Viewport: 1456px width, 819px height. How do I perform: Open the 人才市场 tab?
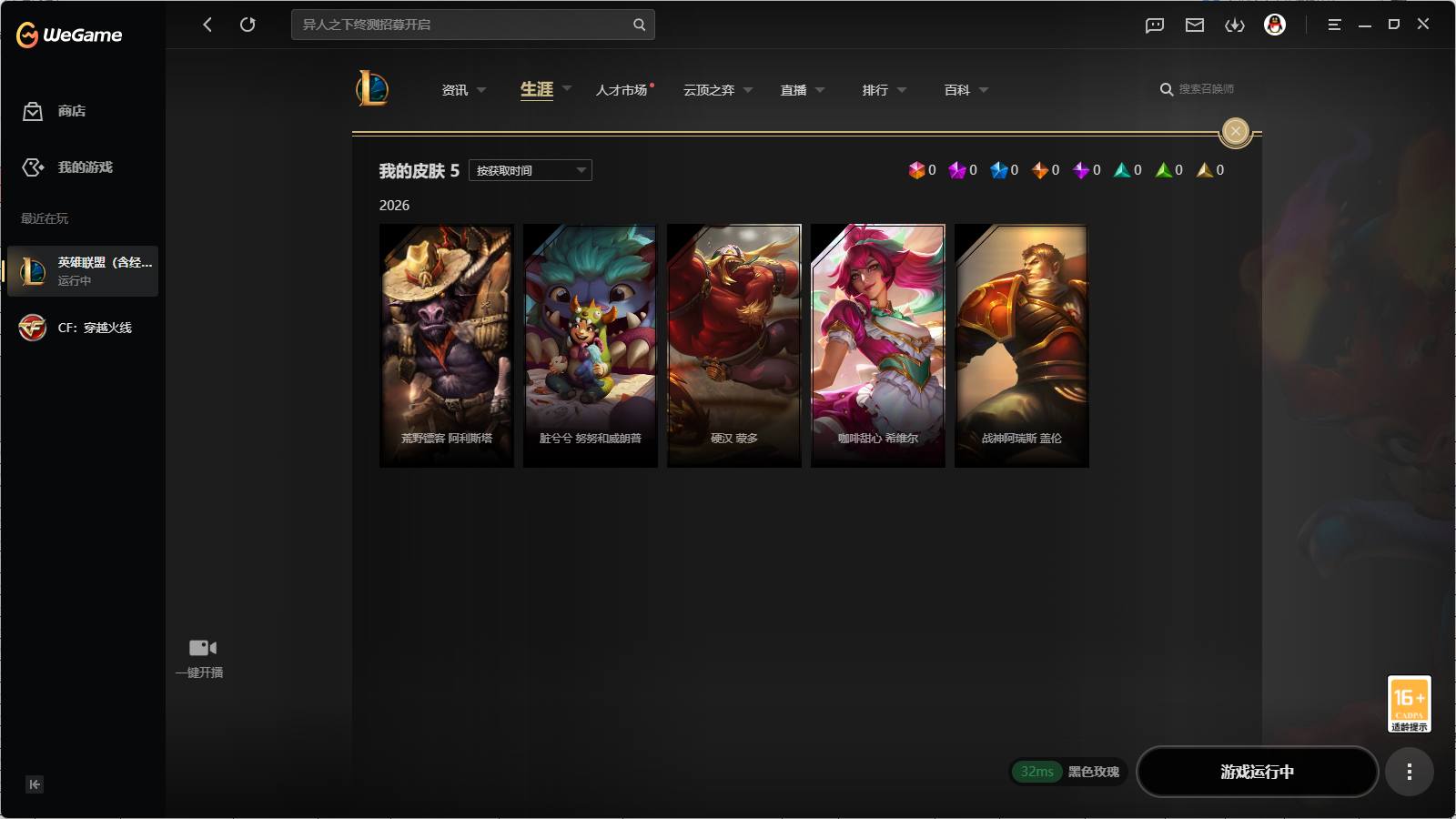(x=622, y=90)
